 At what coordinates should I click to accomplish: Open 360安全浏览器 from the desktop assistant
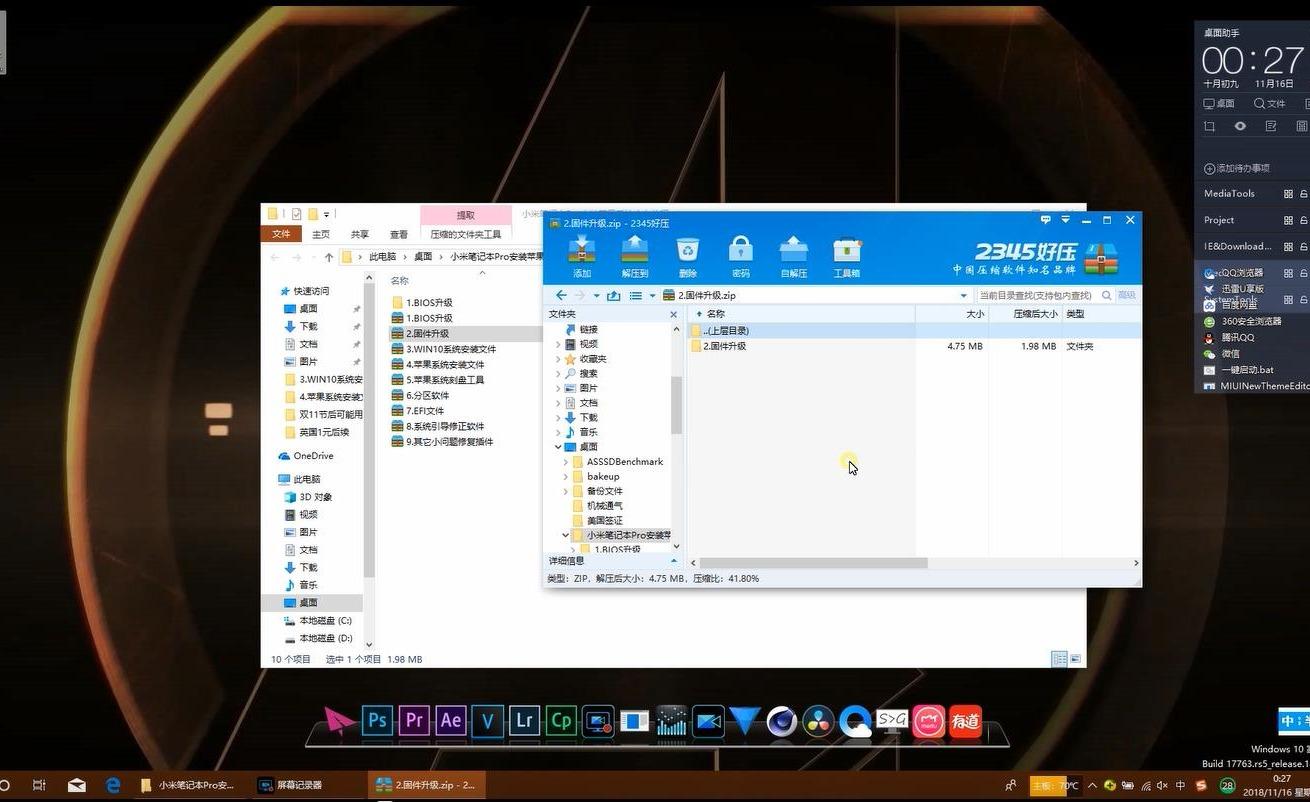click(1243, 321)
